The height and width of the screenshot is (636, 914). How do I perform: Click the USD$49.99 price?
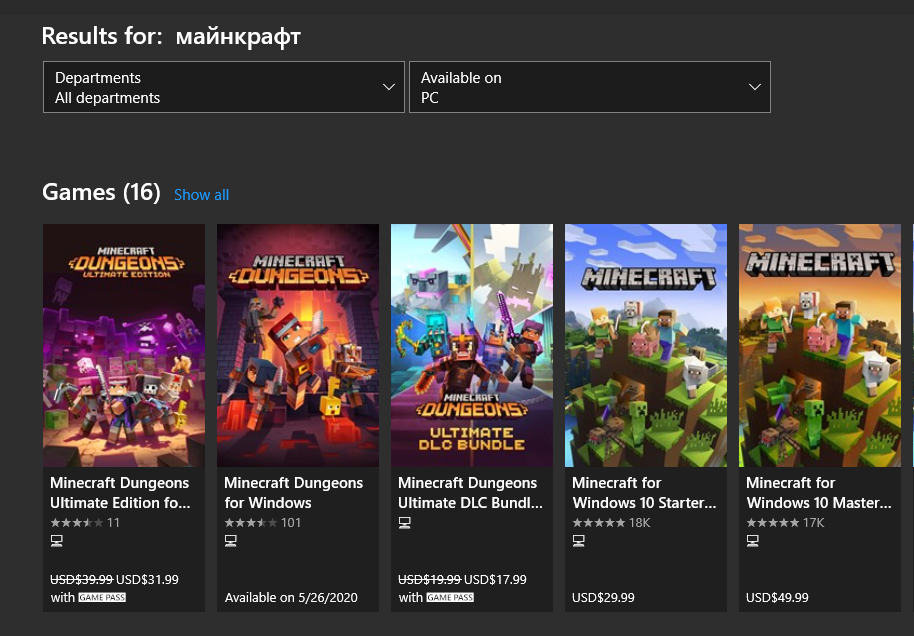(x=777, y=598)
